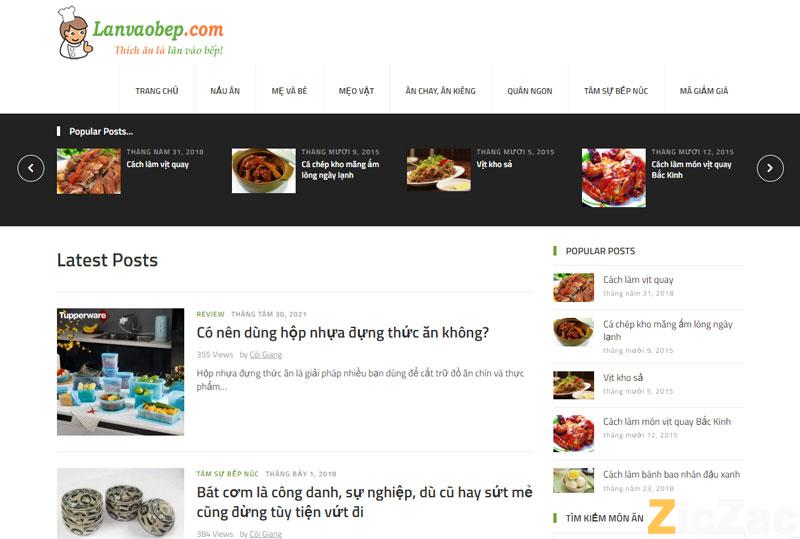Open the MÃ GIẢM GIÁ menu

(x=704, y=91)
